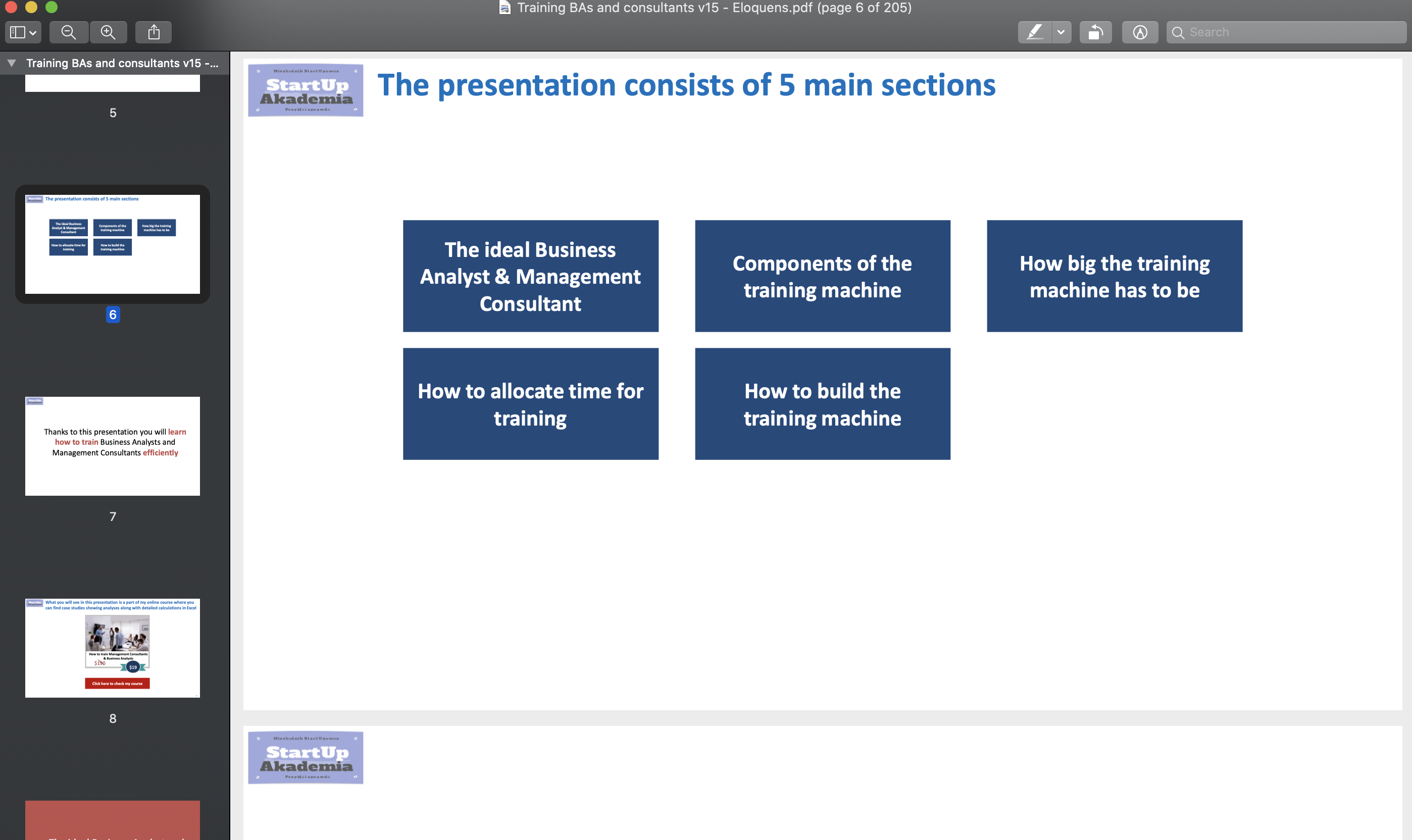Click the page number 8 label
This screenshot has width=1412, height=840.
point(113,718)
